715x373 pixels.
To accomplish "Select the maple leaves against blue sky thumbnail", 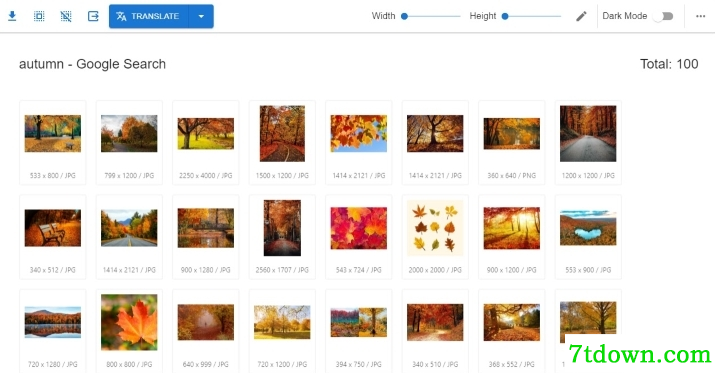I will [x=359, y=134].
